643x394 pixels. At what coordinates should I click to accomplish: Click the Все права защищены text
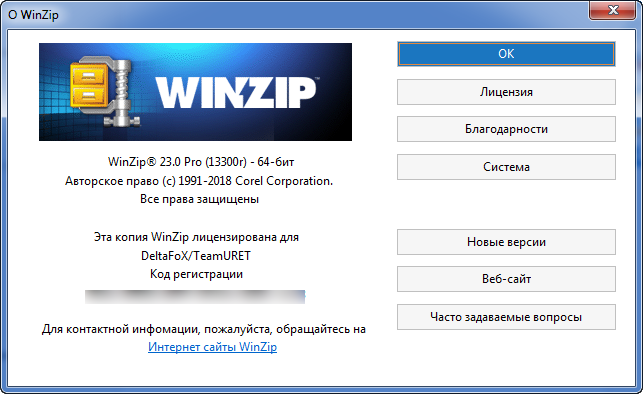199,199
